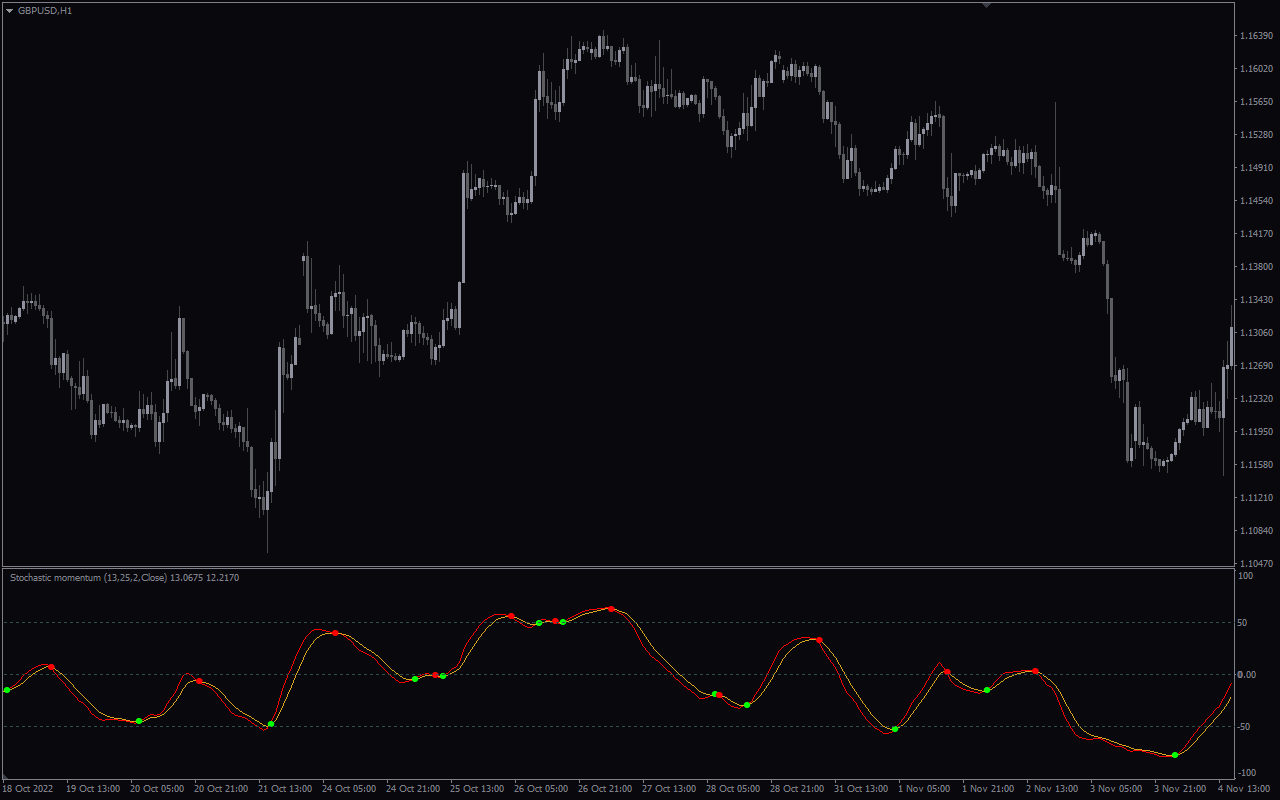Click the GBPUSD,H1 chart title

pyautogui.click(x=45, y=10)
